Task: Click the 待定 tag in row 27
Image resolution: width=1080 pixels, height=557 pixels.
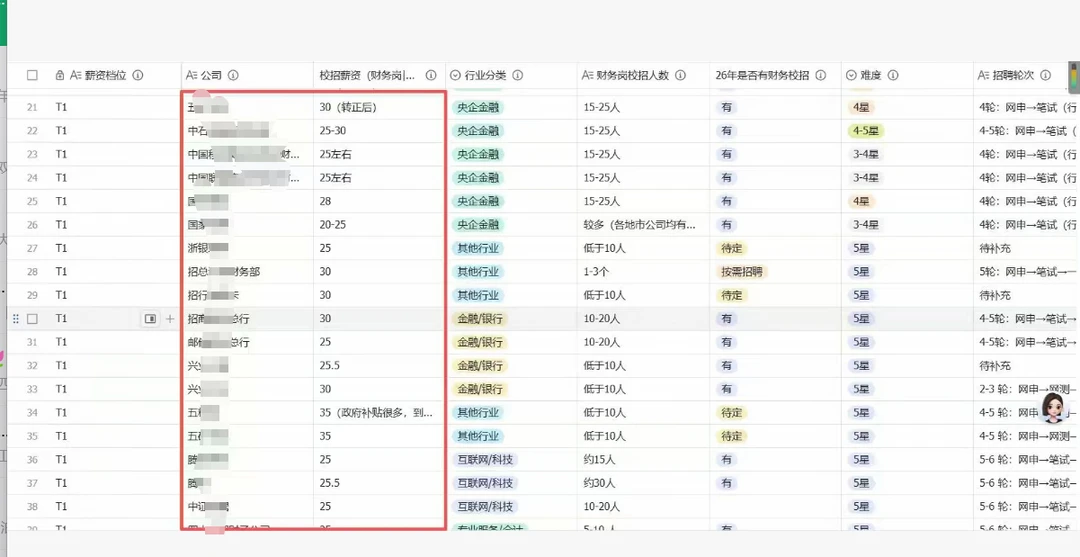Action: tap(731, 248)
